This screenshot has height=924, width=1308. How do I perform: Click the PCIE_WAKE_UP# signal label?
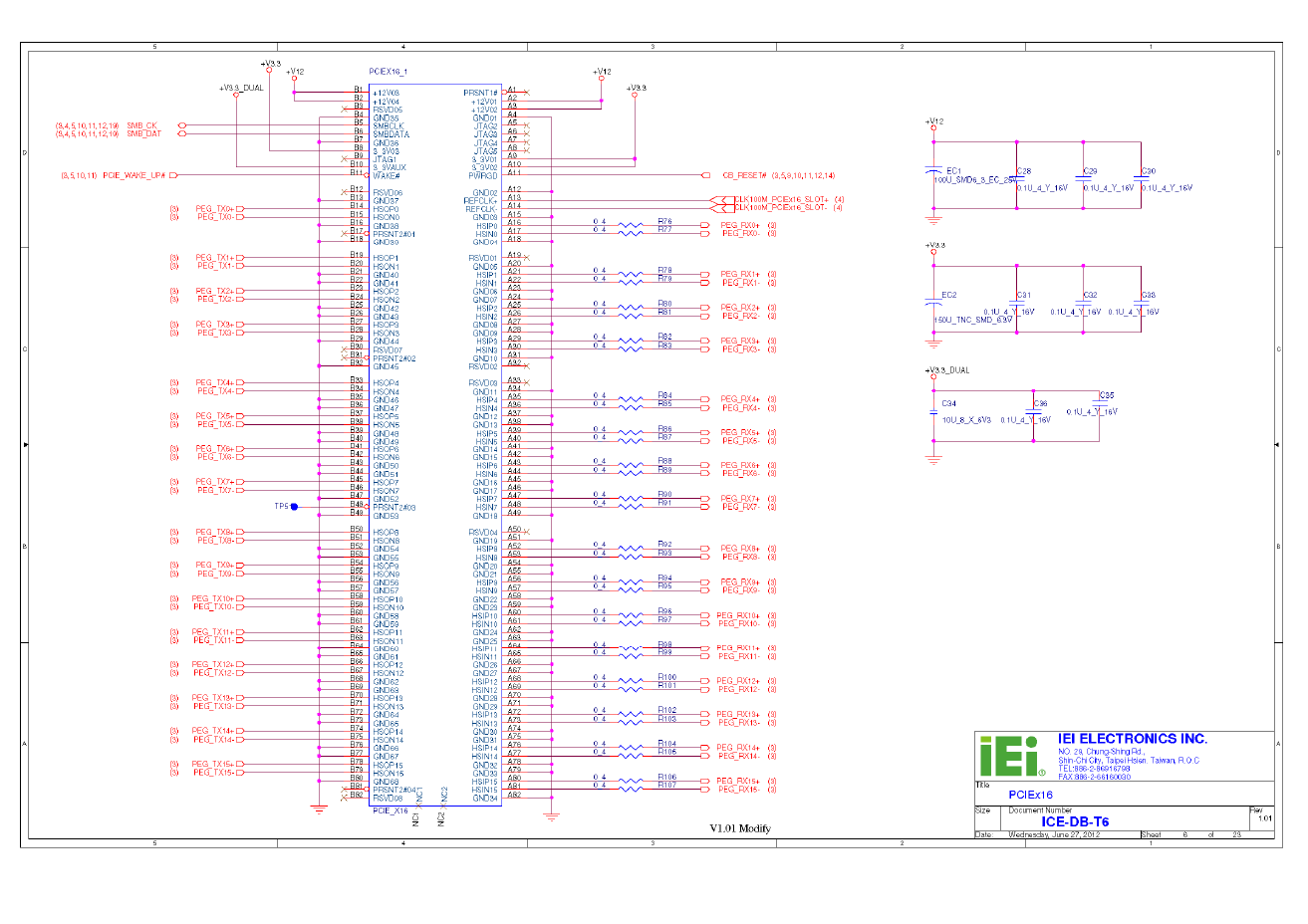click(x=133, y=175)
